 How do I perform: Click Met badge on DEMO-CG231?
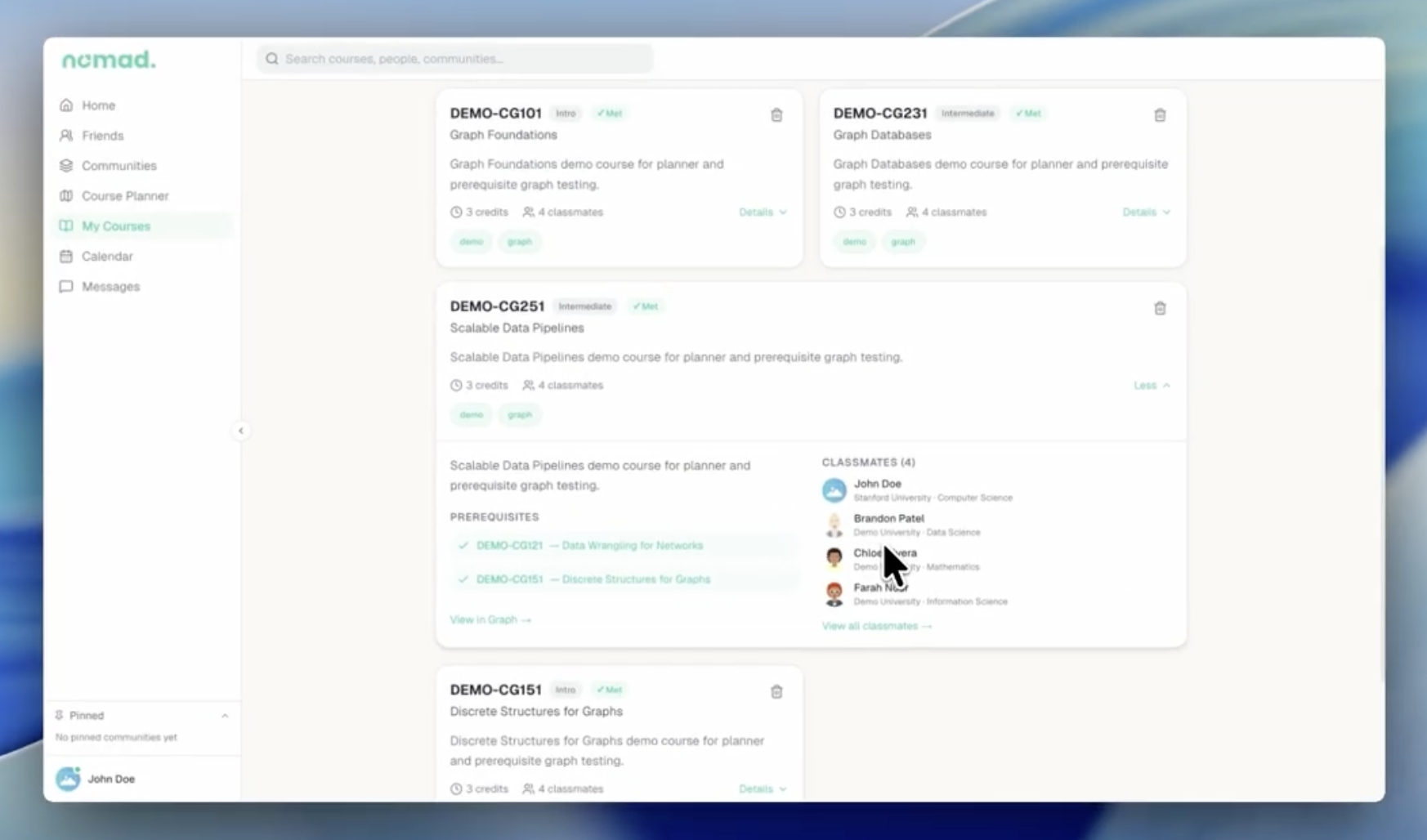point(1027,114)
